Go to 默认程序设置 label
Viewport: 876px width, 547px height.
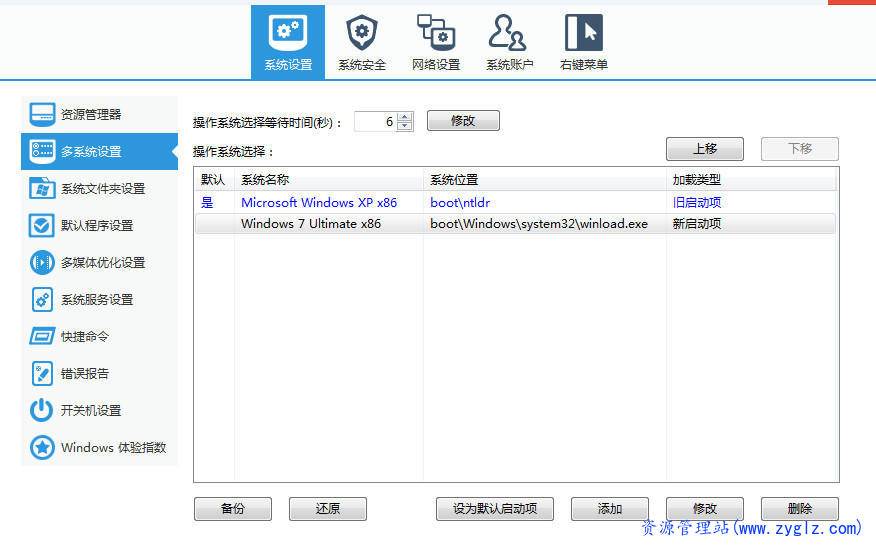click(x=97, y=226)
